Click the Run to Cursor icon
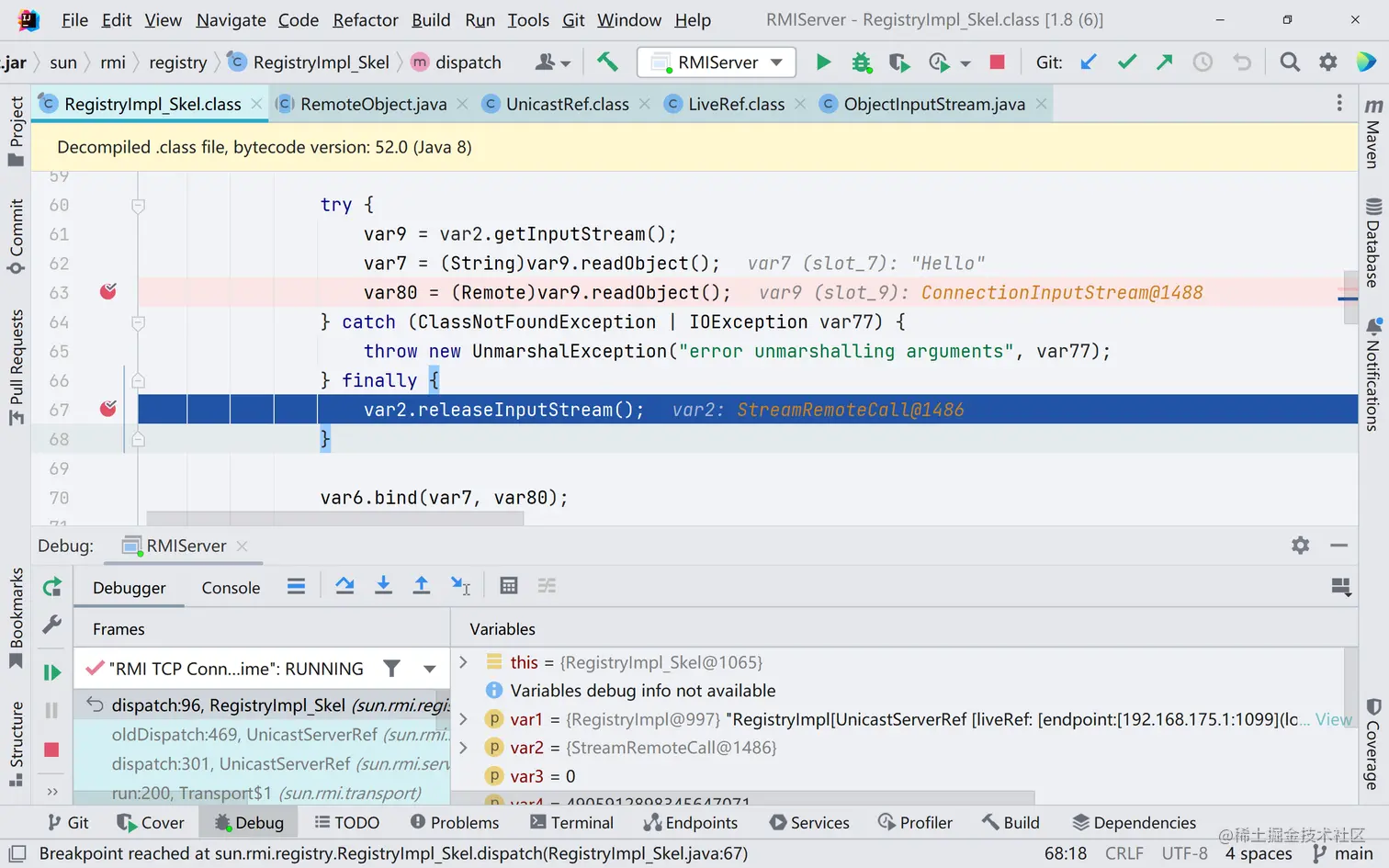 tap(460, 586)
